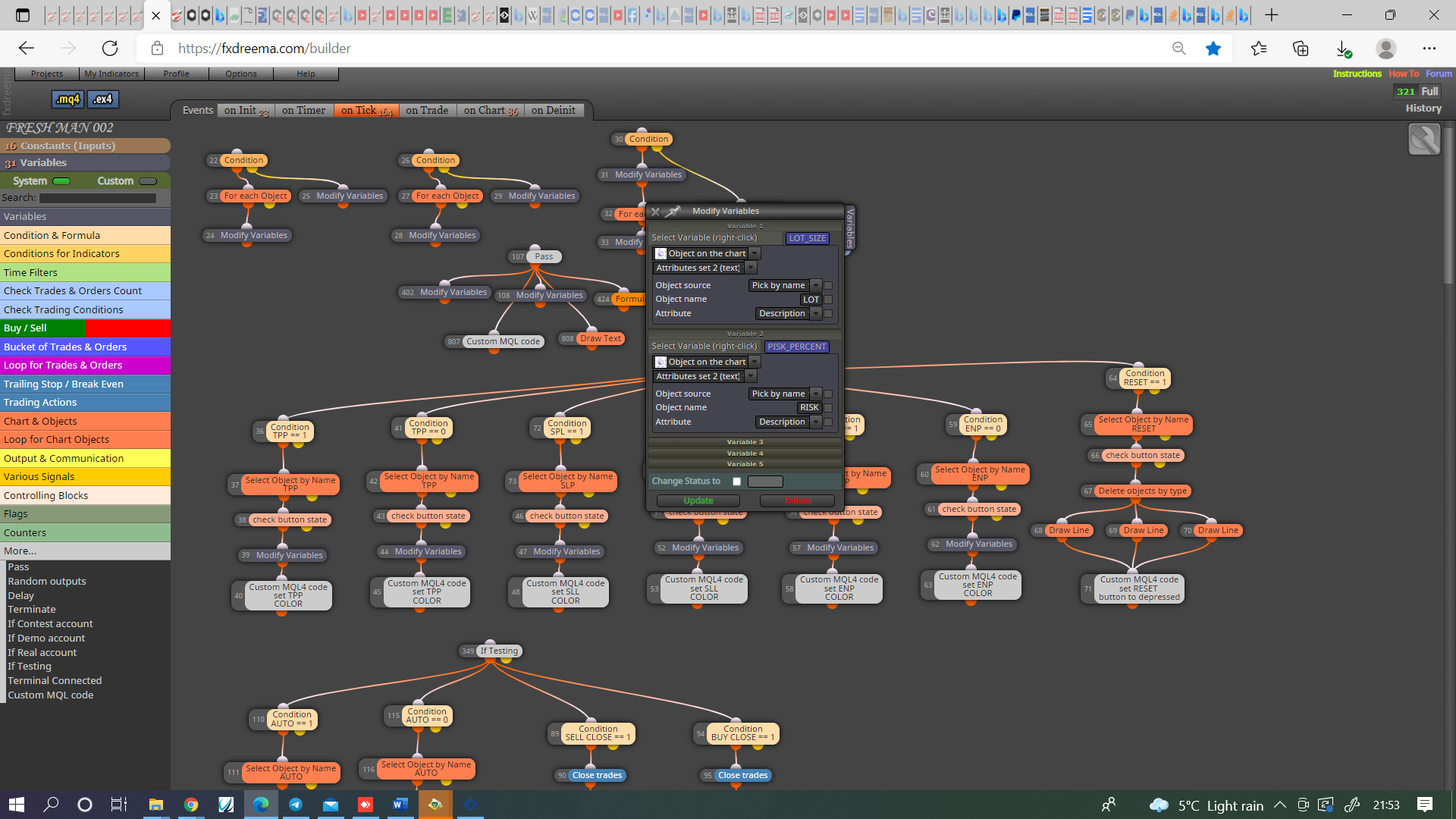This screenshot has width=1456, height=819.
Task: Tick Variable 2 Object name checkbox
Action: [x=828, y=408]
